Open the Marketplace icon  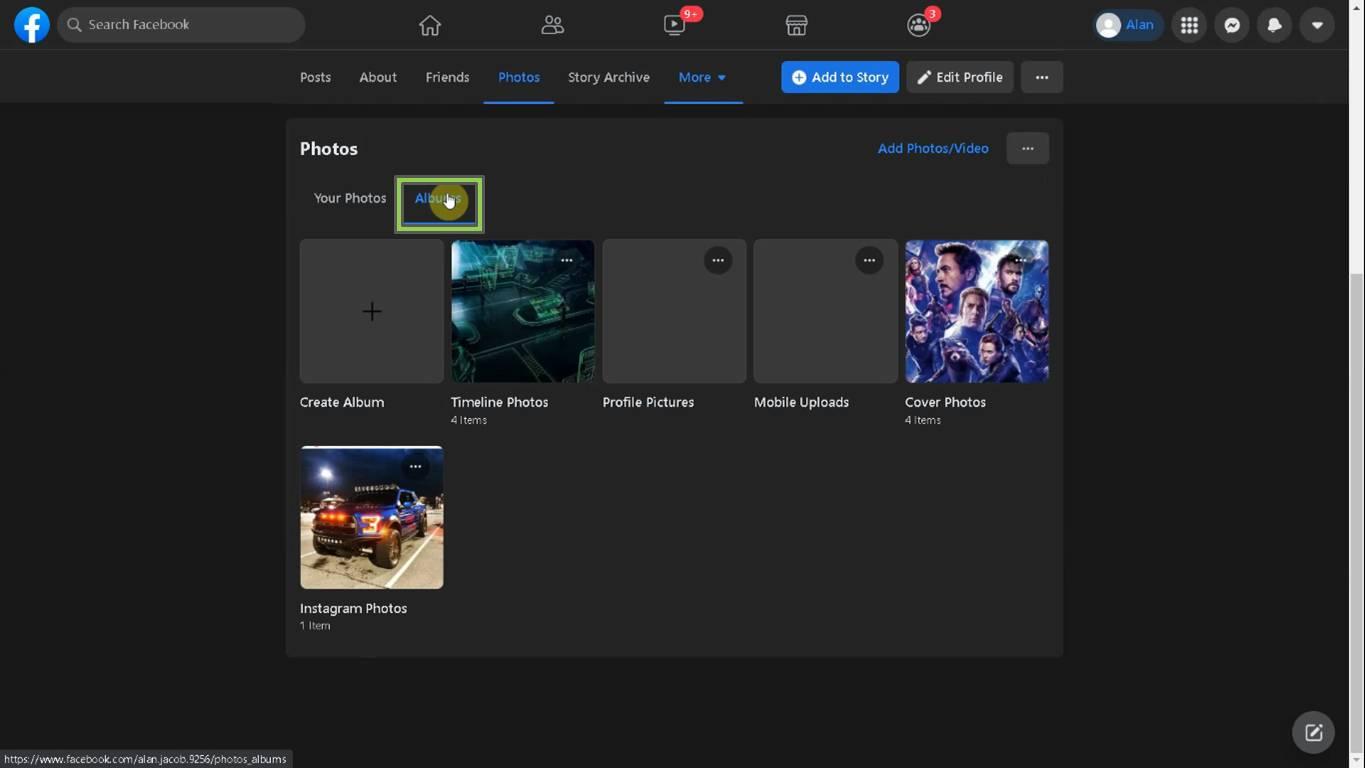click(x=796, y=25)
